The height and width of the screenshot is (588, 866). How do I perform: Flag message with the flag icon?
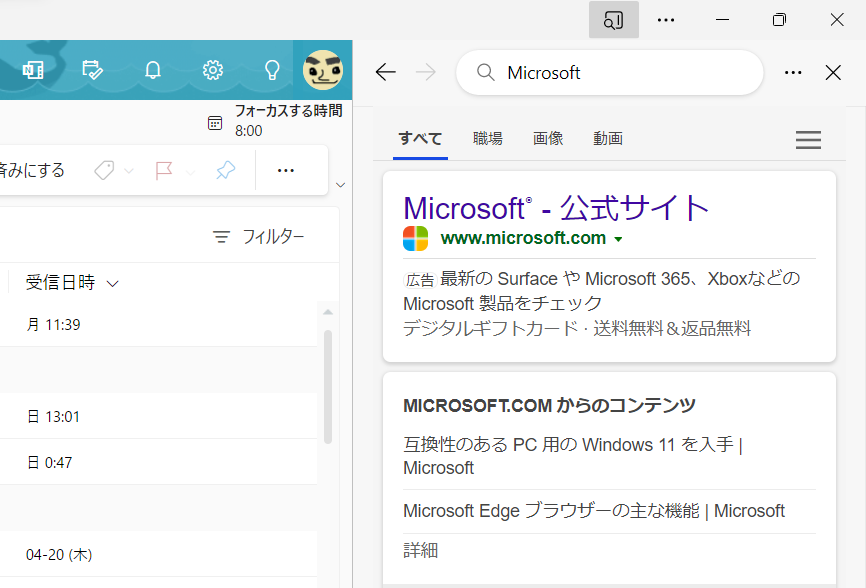pos(164,171)
